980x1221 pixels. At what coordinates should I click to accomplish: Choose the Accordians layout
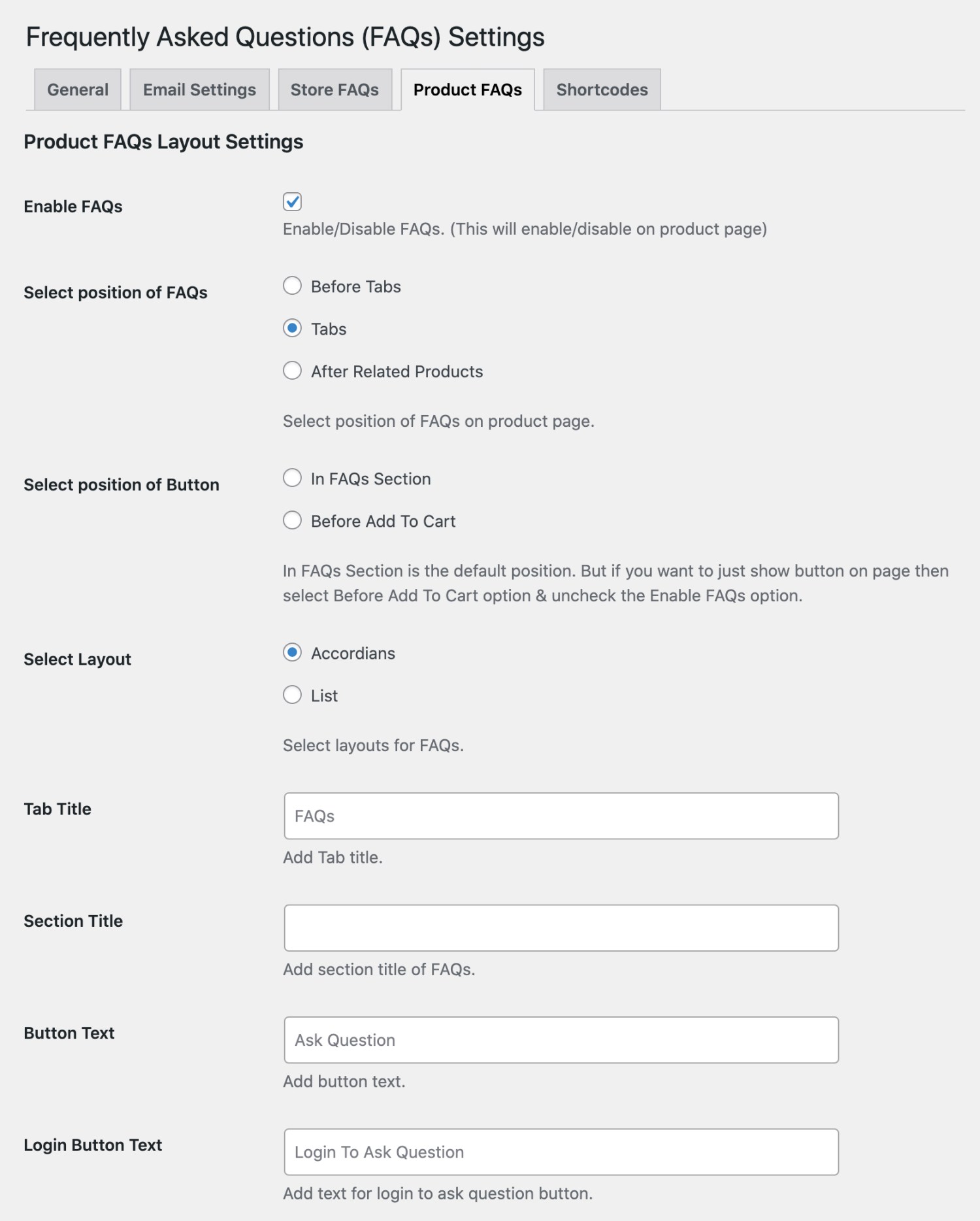pos(292,652)
